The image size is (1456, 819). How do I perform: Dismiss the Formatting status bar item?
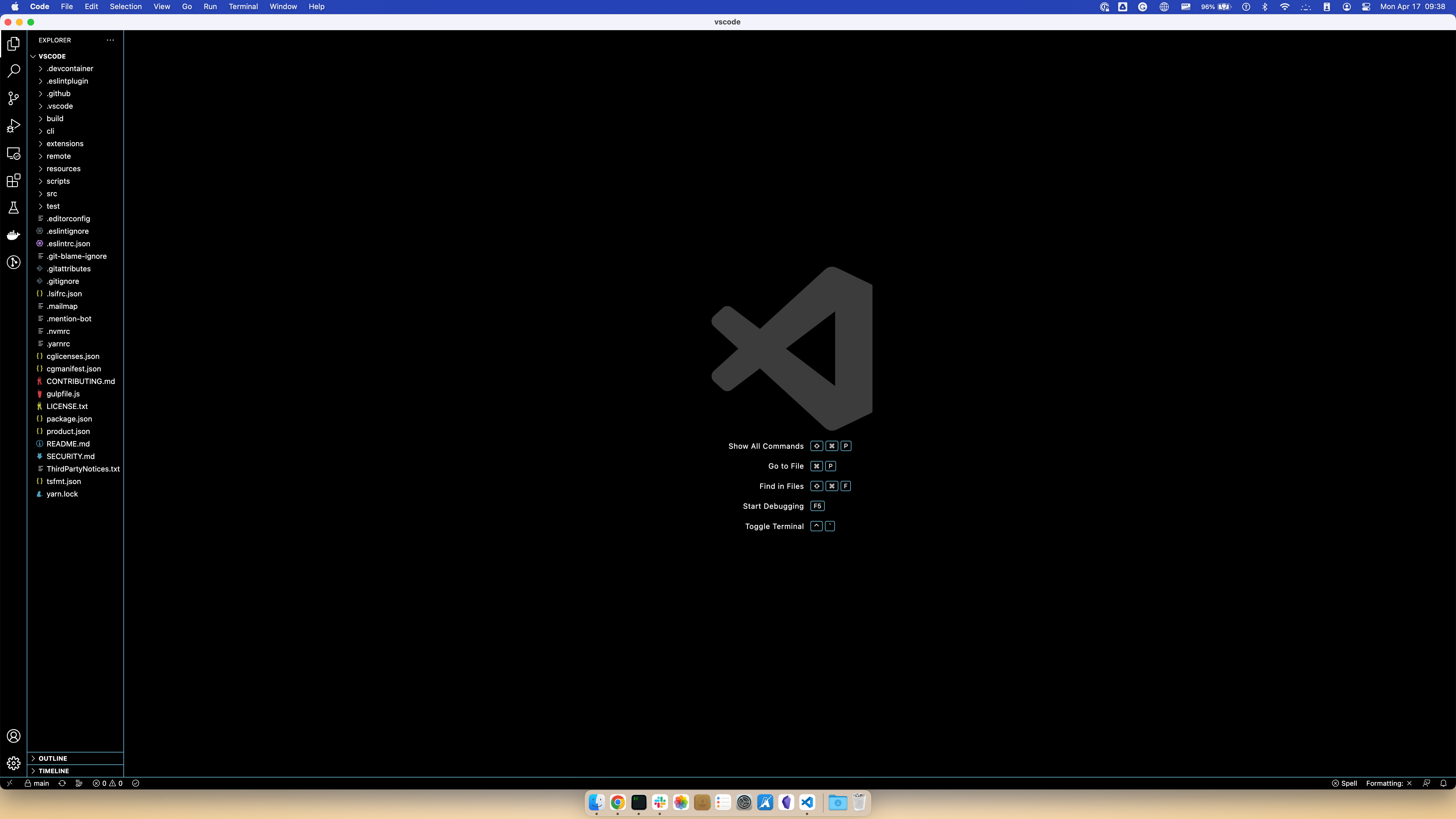pyautogui.click(x=1409, y=783)
